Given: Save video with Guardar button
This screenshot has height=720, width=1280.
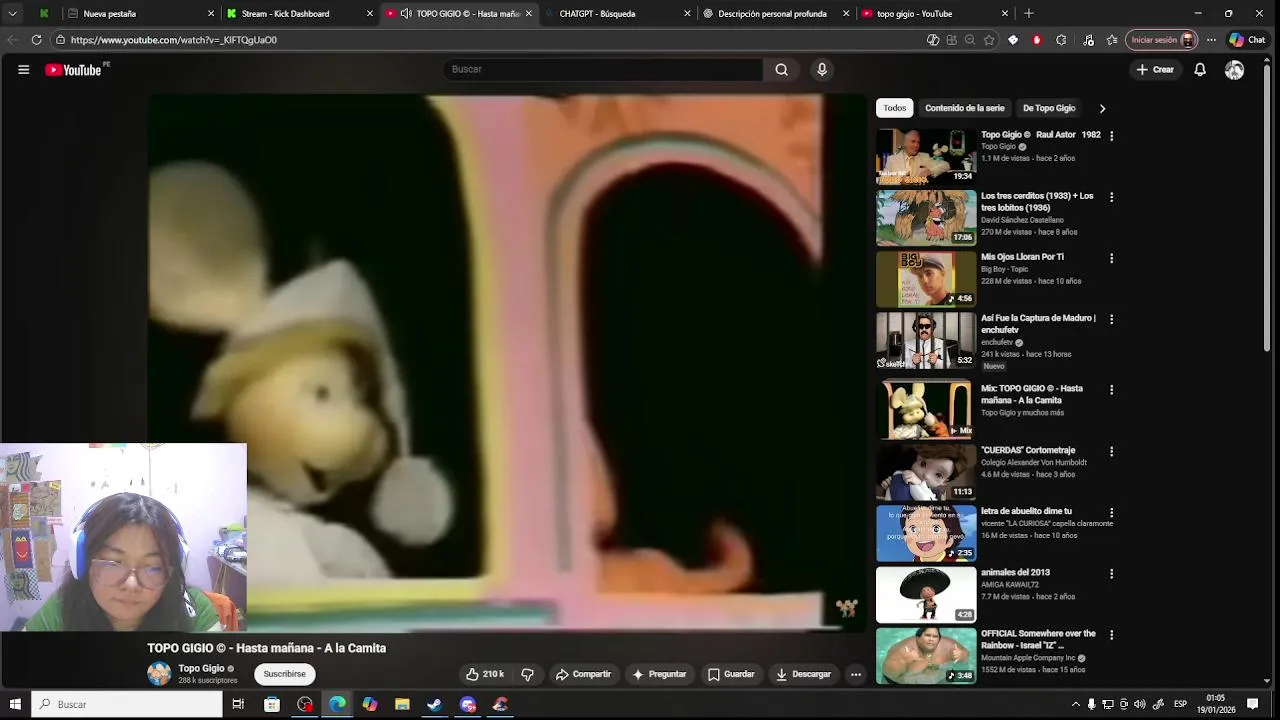Looking at the screenshot, I should [x=731, y=675].
